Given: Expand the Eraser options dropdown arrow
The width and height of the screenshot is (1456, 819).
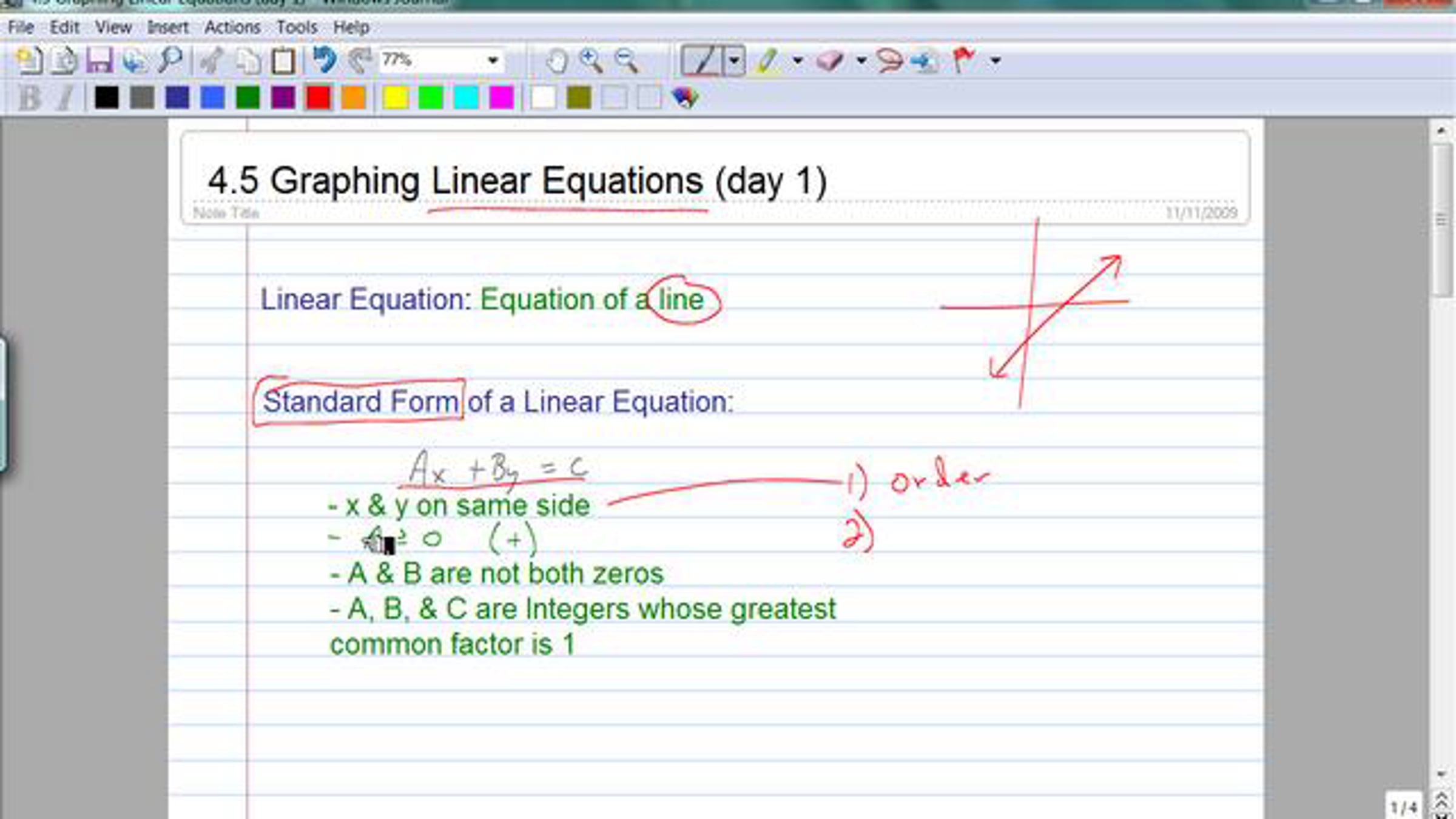Looking at the screenshot, I should 861,61.
